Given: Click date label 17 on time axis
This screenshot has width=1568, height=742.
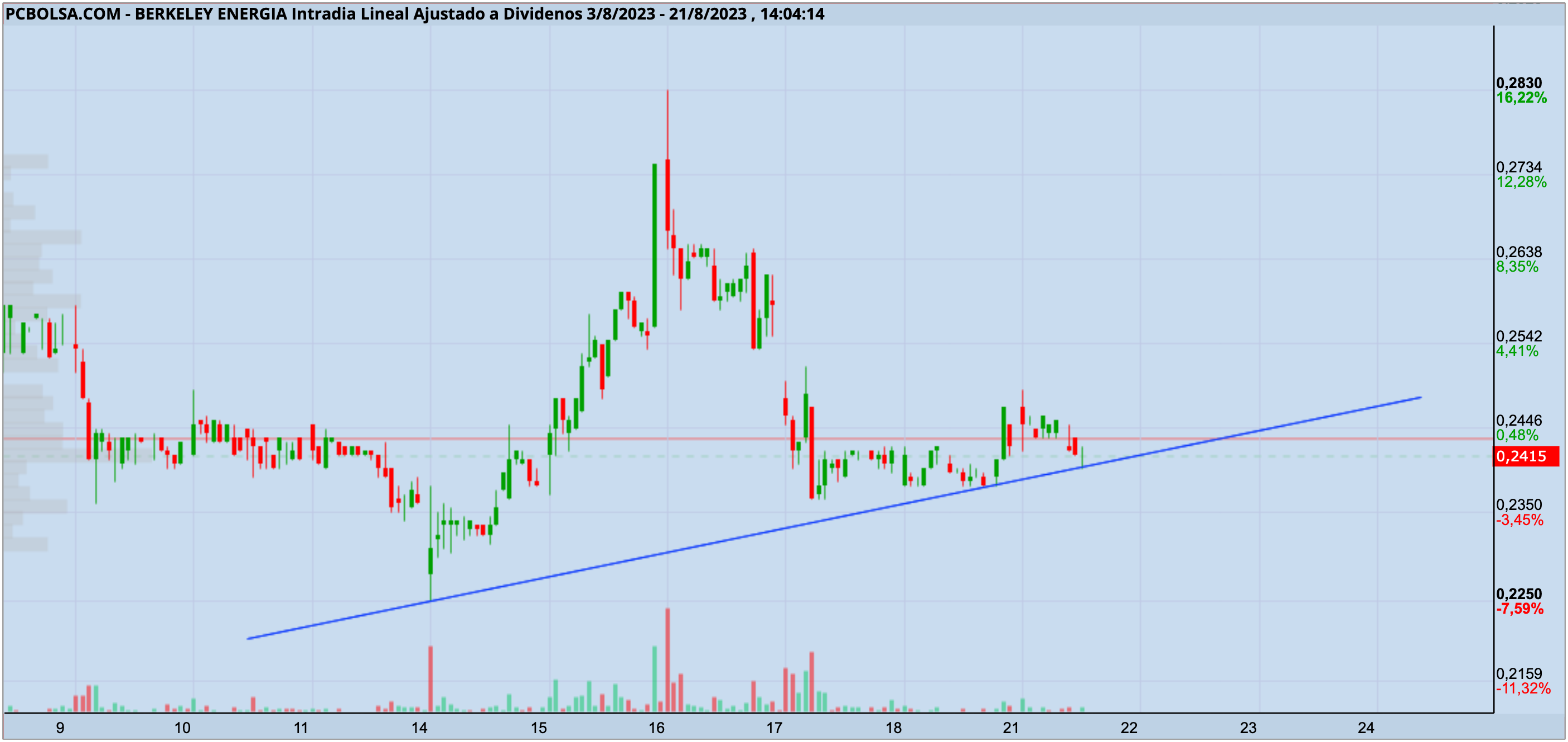Looking at the screenshot, I should click(x=775, y=727).
